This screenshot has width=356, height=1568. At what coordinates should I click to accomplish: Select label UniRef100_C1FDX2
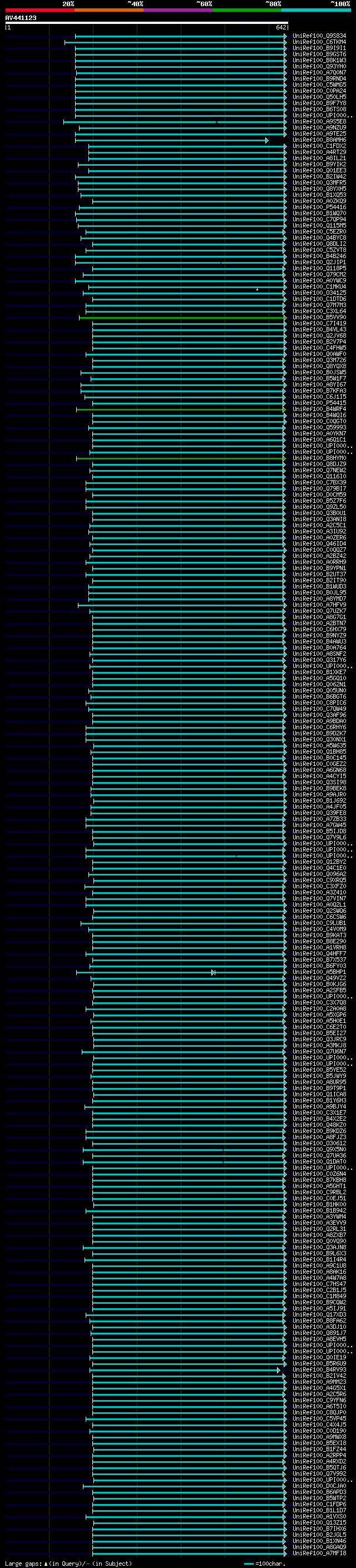point(319,146)
